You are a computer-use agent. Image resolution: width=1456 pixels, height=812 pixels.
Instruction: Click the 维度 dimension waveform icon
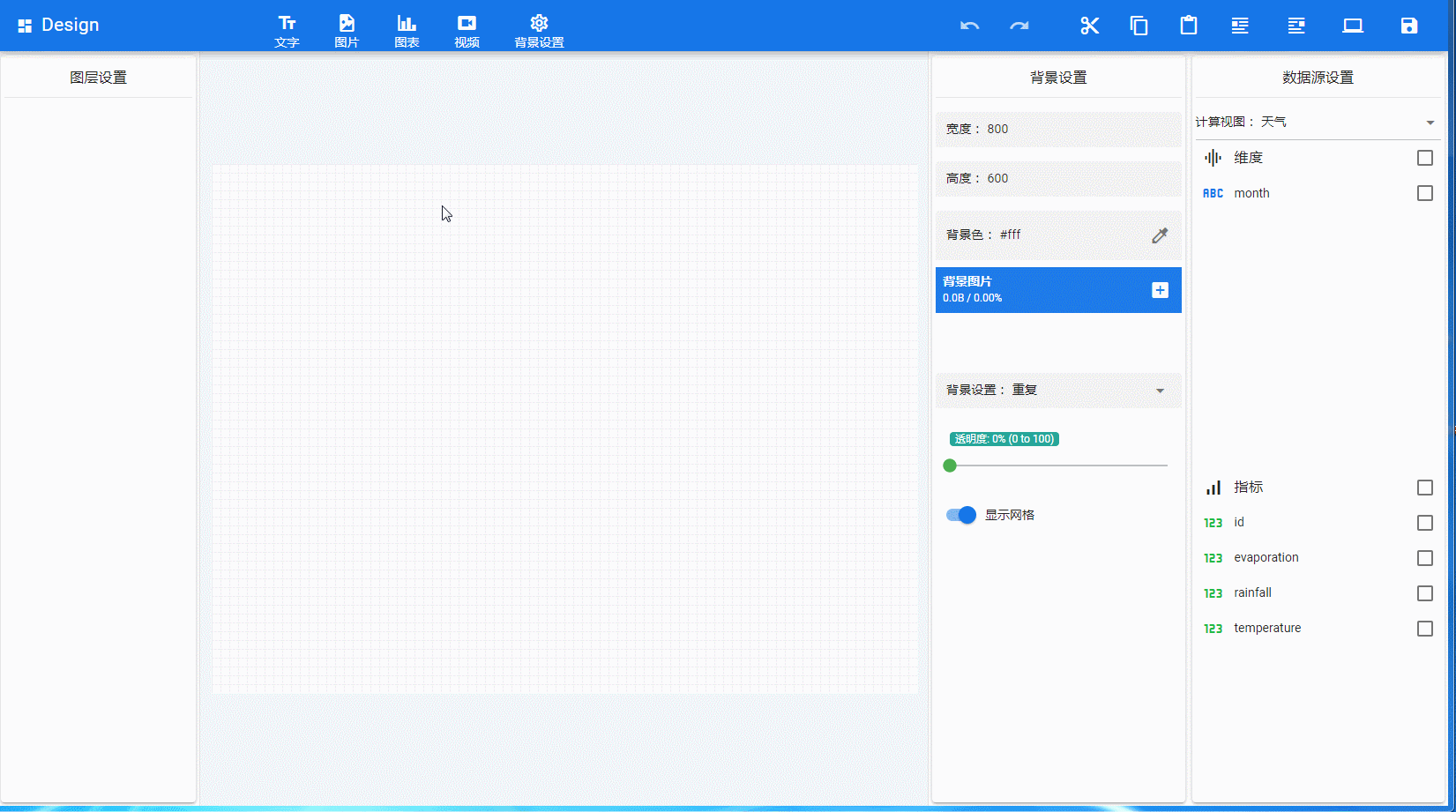pos(1213,158)
